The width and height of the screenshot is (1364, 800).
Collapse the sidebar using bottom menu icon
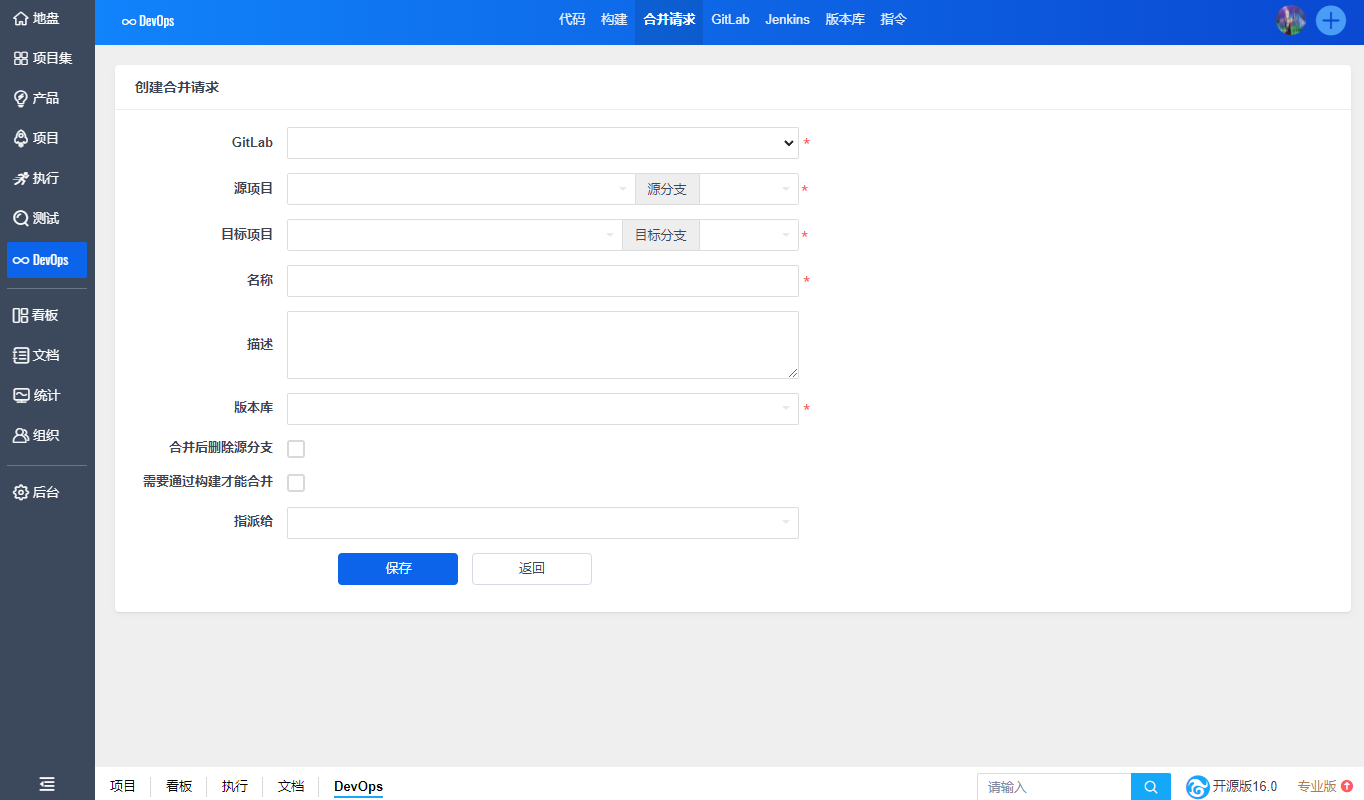click(x=47, y=785)
